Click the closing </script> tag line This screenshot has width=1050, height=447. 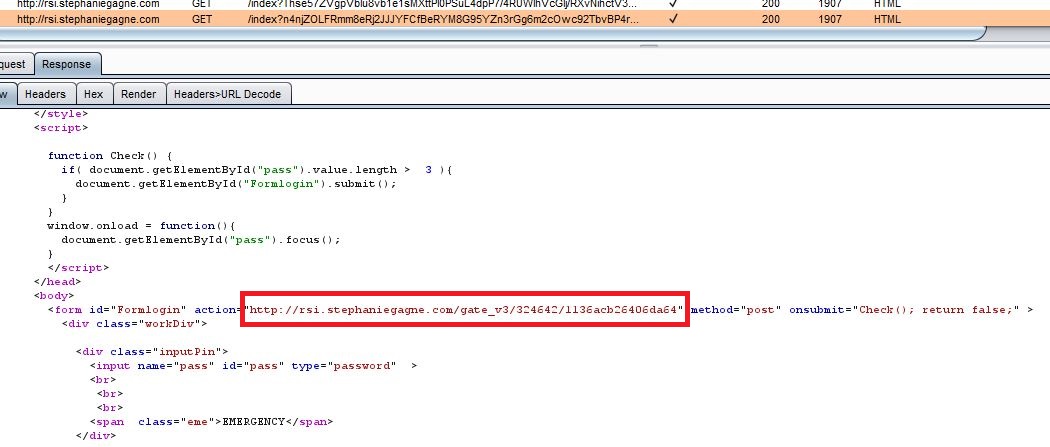click(78, 268)
